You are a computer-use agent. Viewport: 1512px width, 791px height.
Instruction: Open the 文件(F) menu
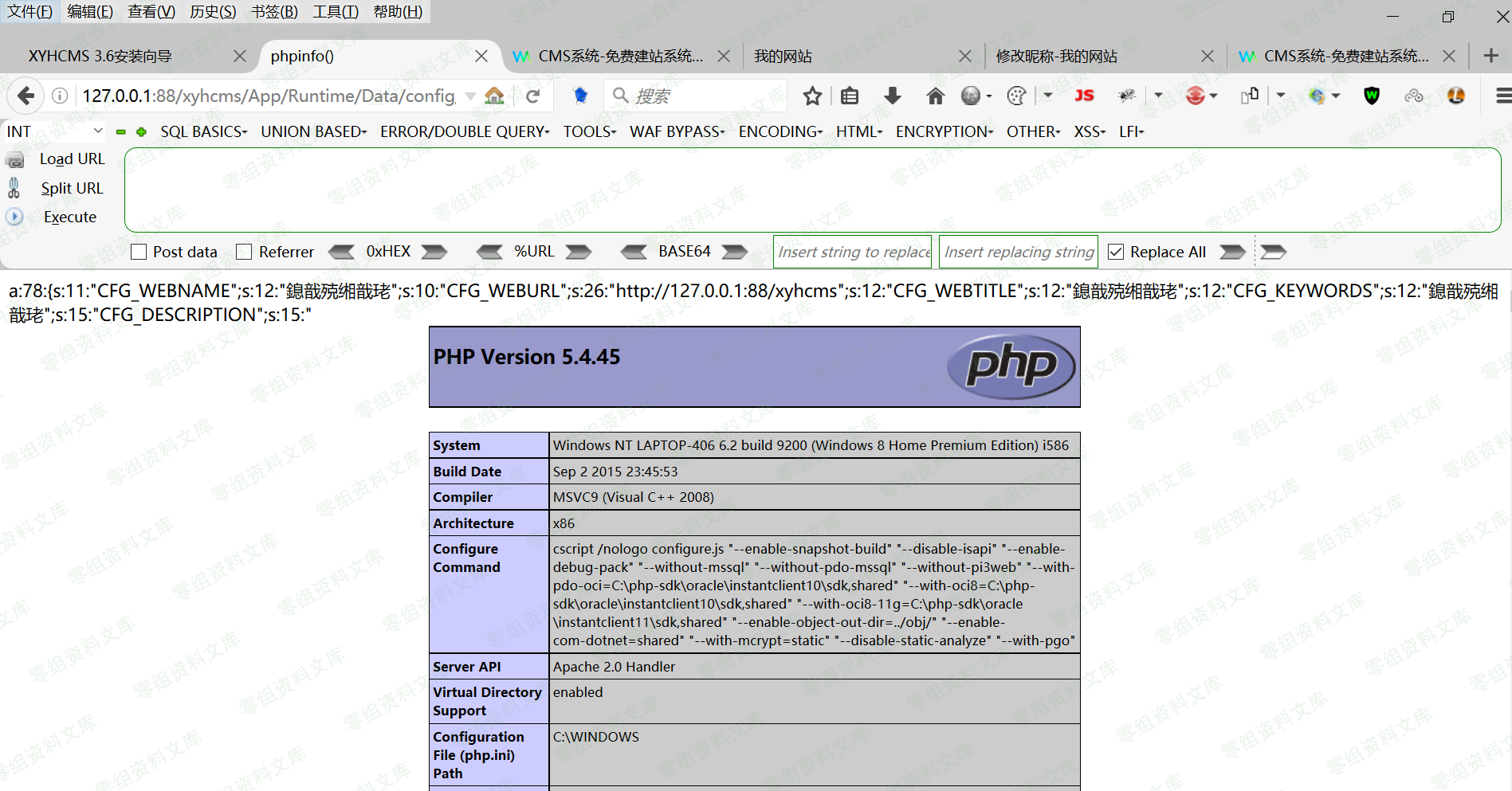(x=29, y=12)
